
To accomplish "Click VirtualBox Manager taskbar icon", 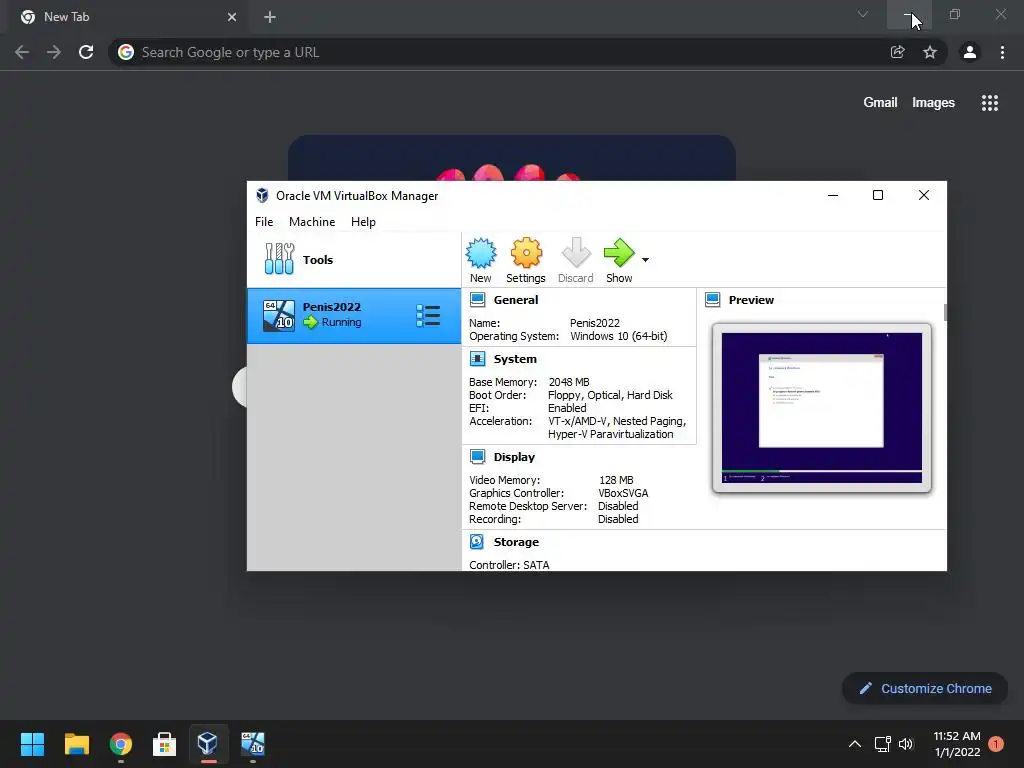I will coord(208,744).
